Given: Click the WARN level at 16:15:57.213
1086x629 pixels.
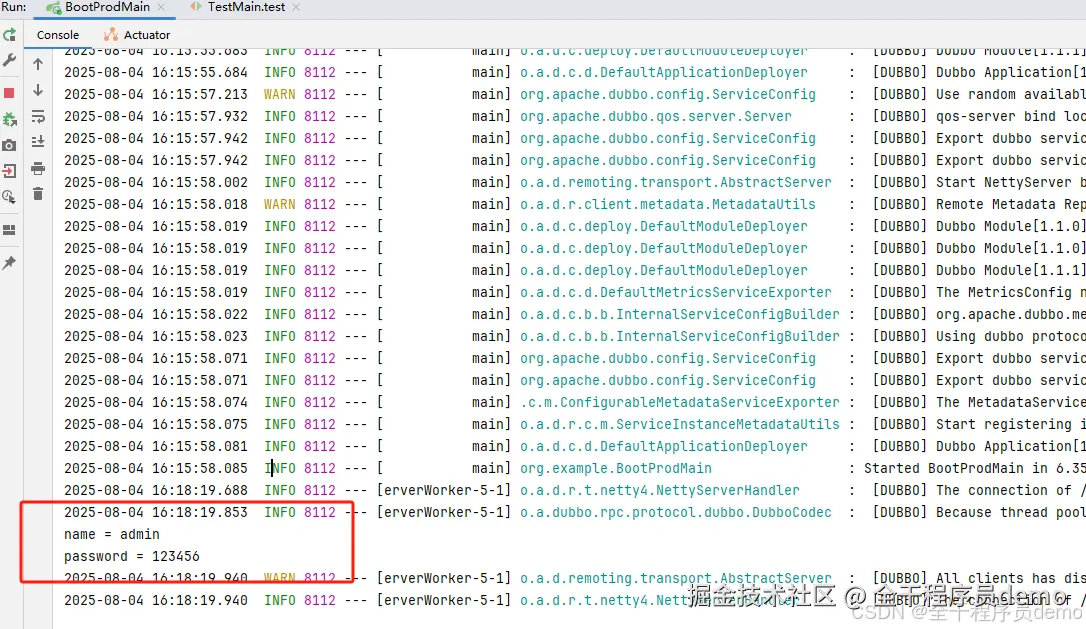Looking at the screenshot, I should pyautogui.click(x=279, y=94).
